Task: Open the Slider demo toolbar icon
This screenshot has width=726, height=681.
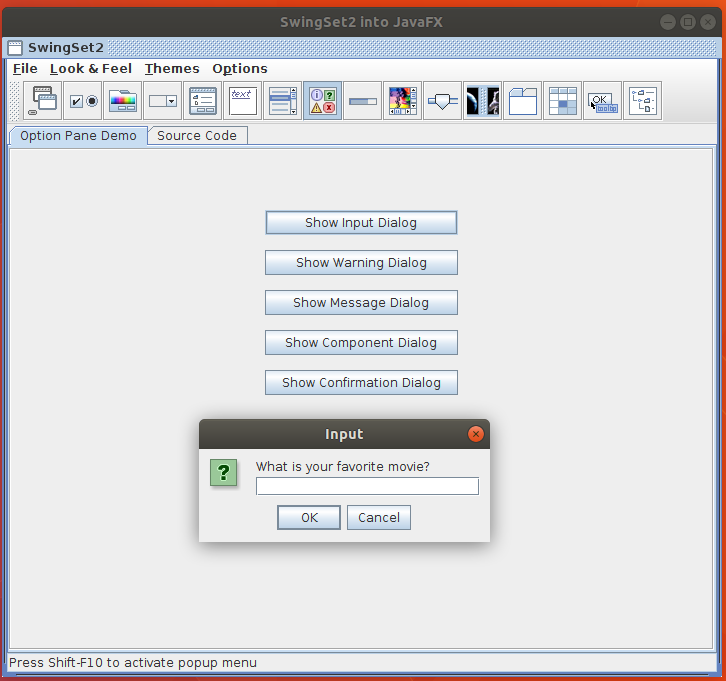Action: point(443,101)
